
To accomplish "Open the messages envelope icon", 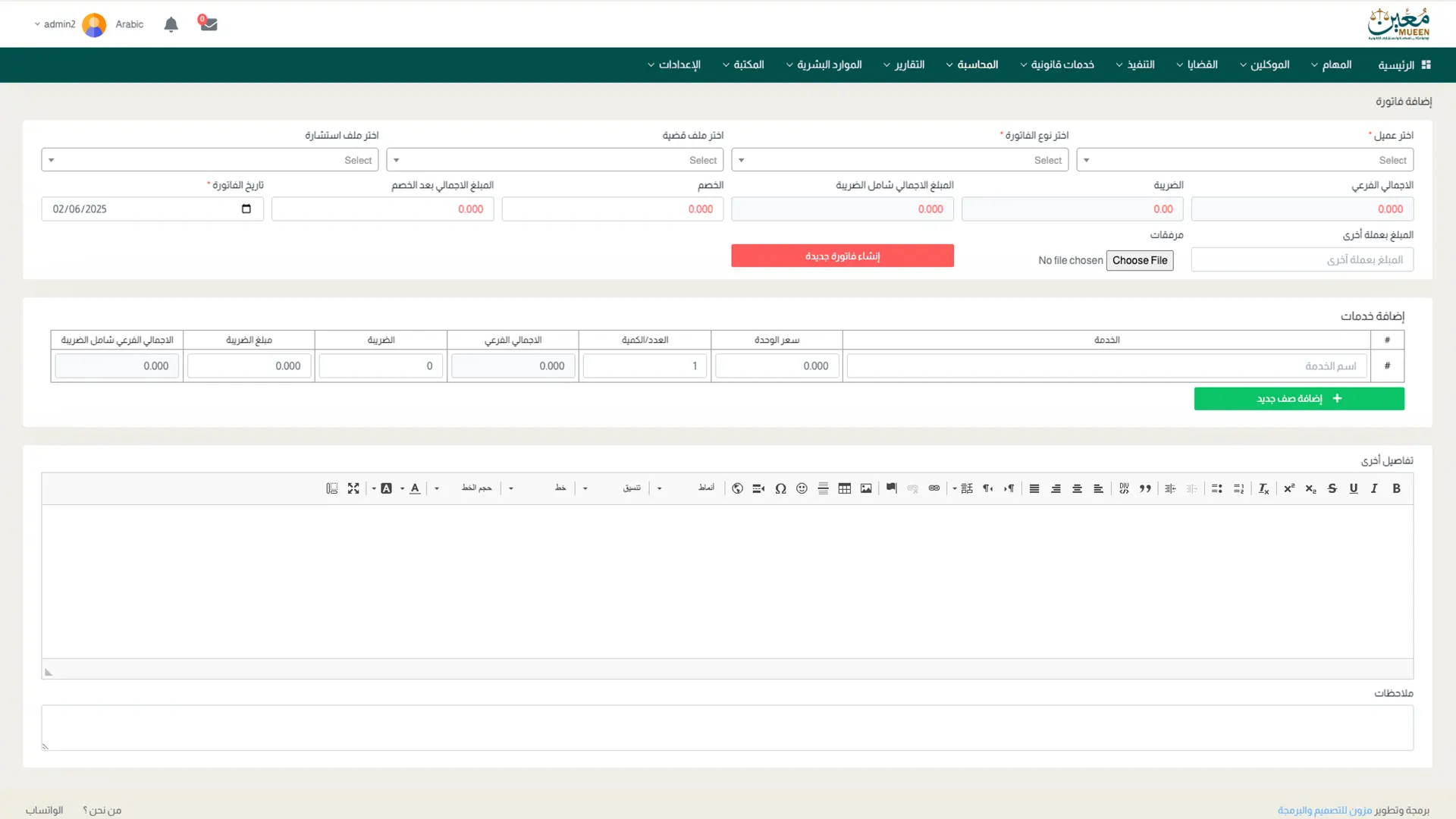I will (x=209, y=24).
